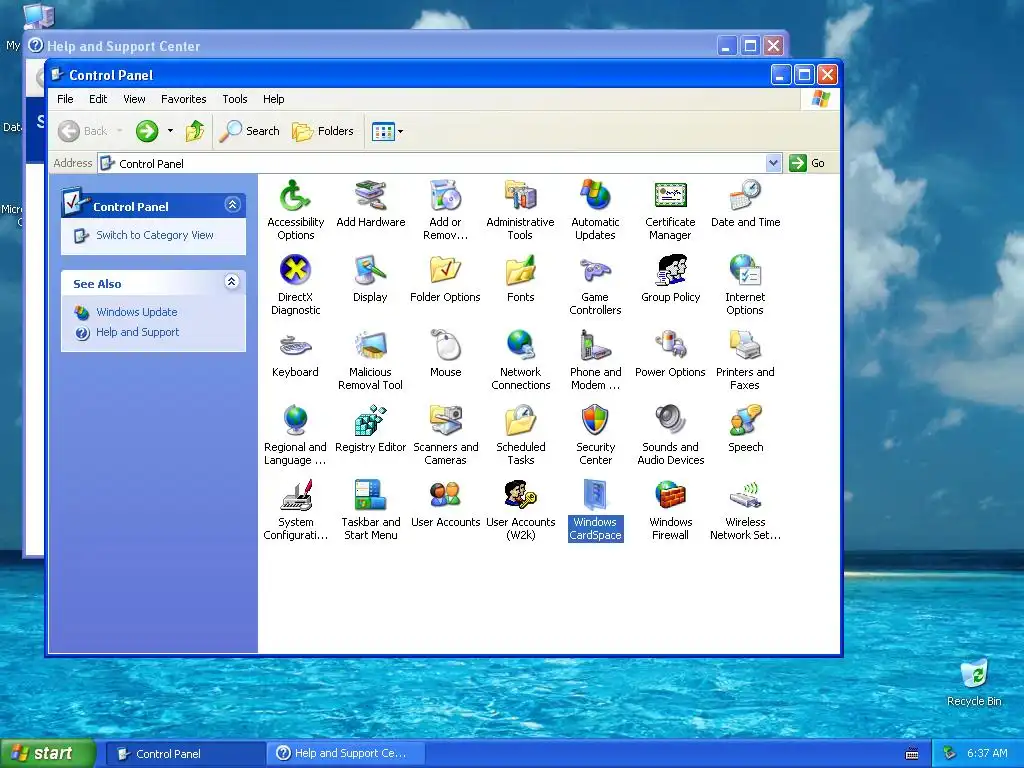The width and height of the screenshot is (1024, 768).
Task: Open Internet Options icon
Action: pos(745,270)
